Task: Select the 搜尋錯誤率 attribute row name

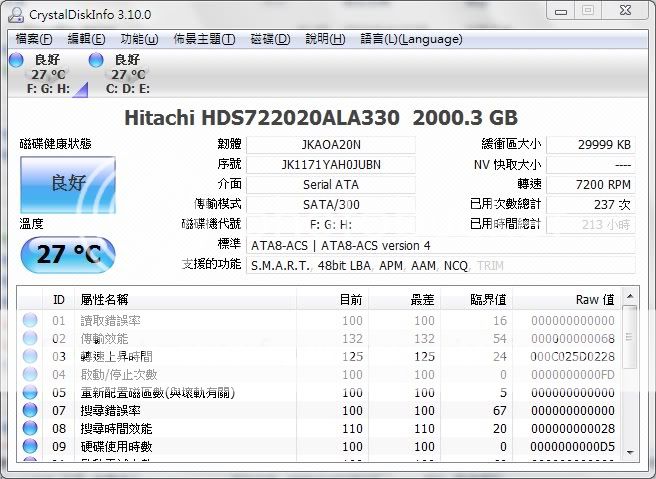Action: click(110, 411)
